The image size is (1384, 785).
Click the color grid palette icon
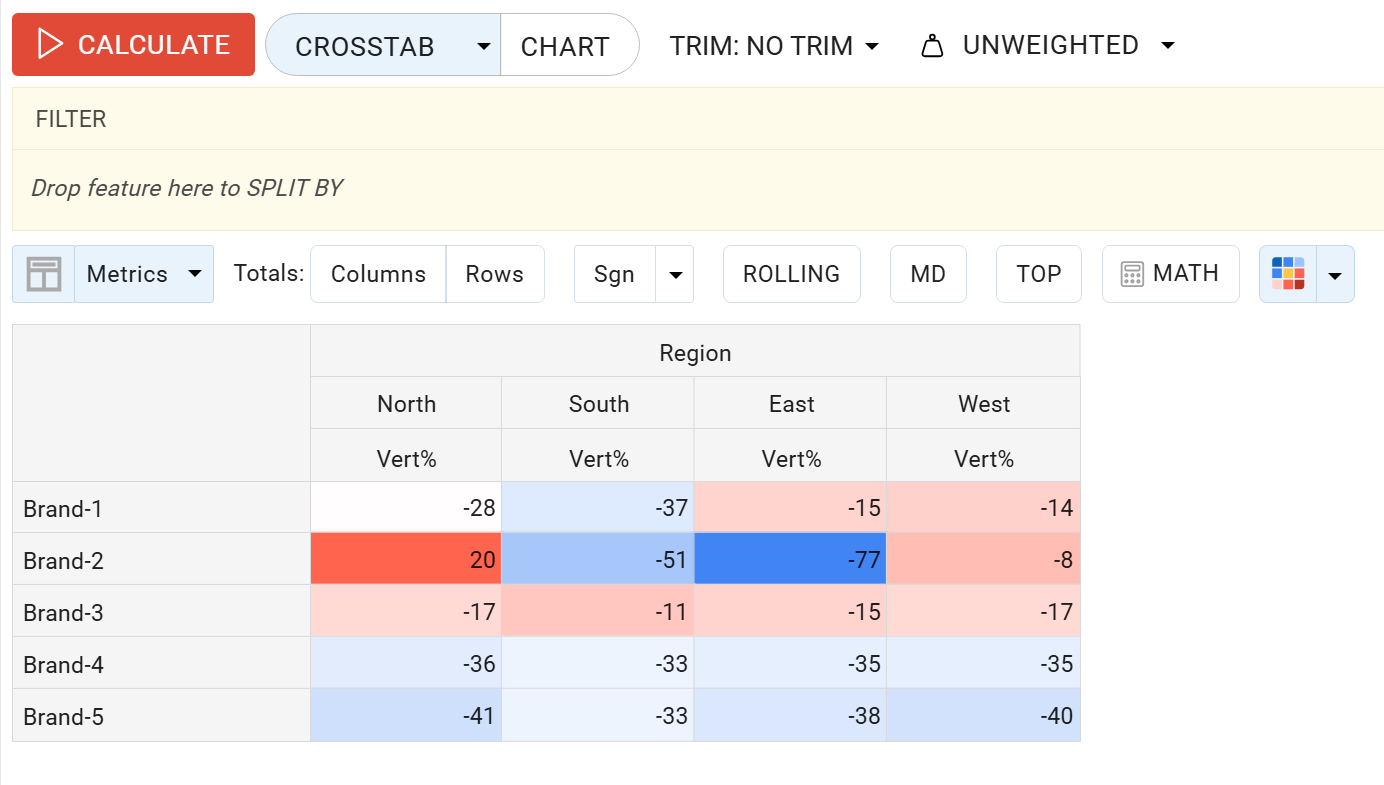point(1287,273)
